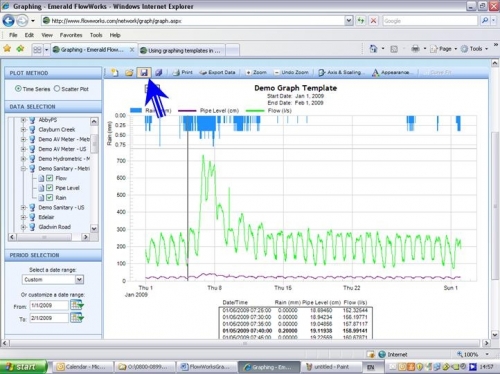
Task: Click the tree horizontal scrollbar right arrow
Action: tap(85, 237)
